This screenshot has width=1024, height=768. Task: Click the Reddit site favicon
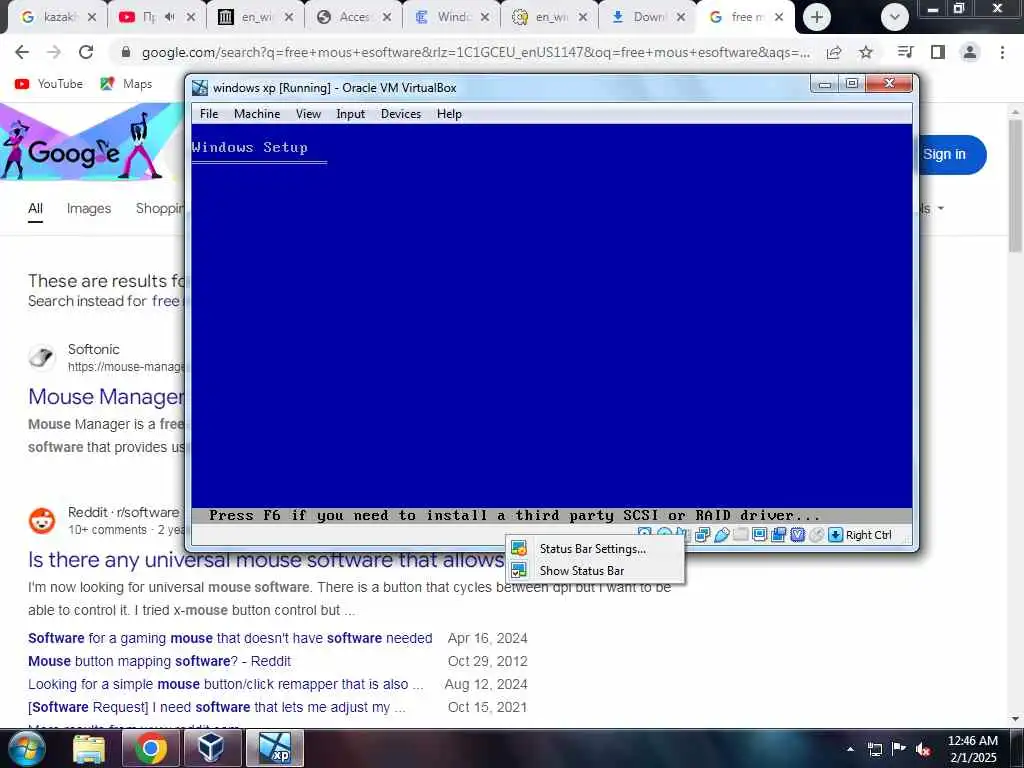pyautogui.click(x=42, y=520)
